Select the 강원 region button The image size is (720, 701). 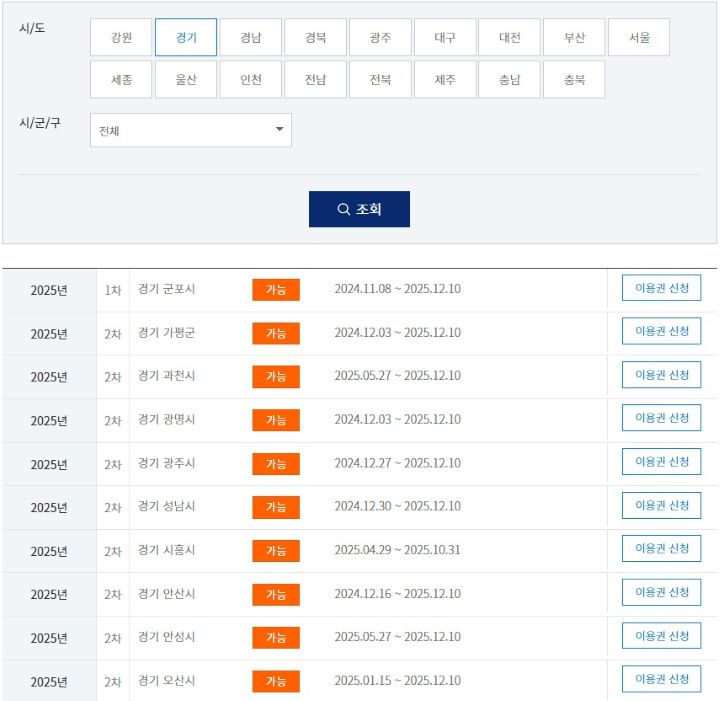(x=121, y=37)
